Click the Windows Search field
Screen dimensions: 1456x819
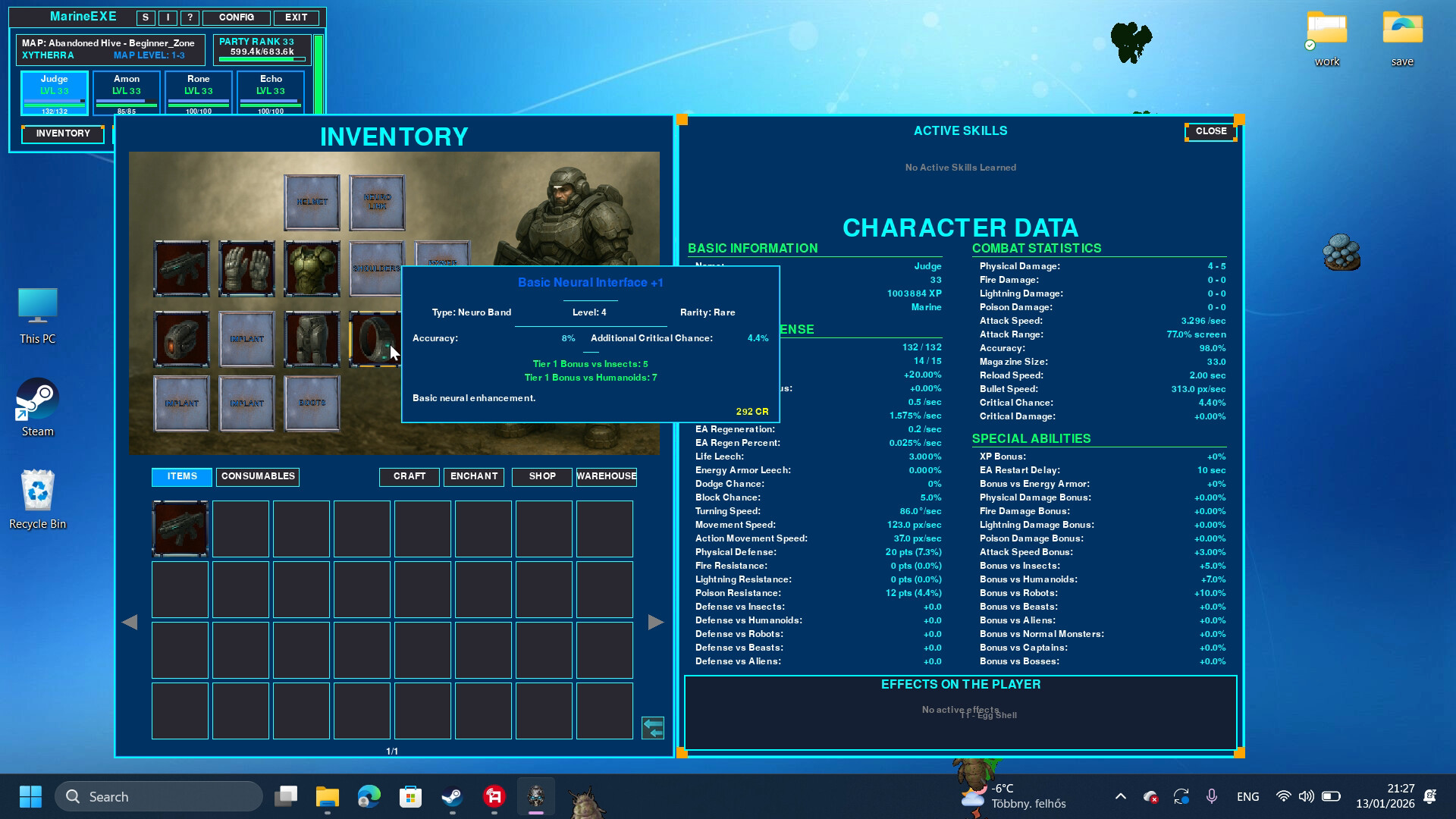click(x=159, y=796)
